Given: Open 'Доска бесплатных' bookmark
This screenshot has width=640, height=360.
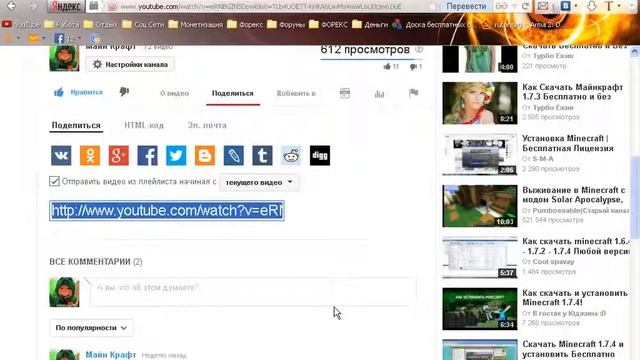Looking at the screenshot, I should coord(433,24).
